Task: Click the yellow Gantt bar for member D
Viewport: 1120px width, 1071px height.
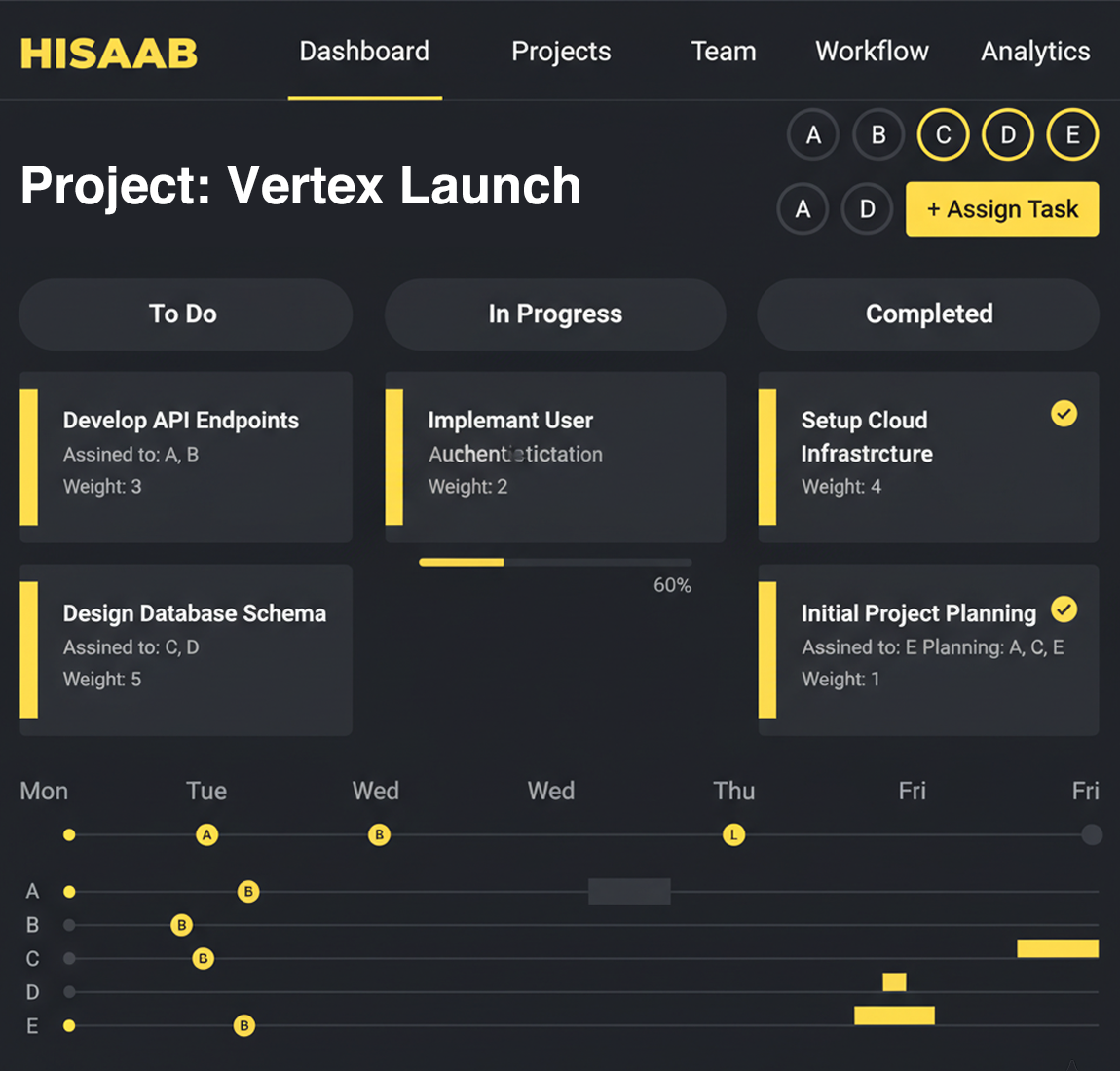Action: click(893, 981)
